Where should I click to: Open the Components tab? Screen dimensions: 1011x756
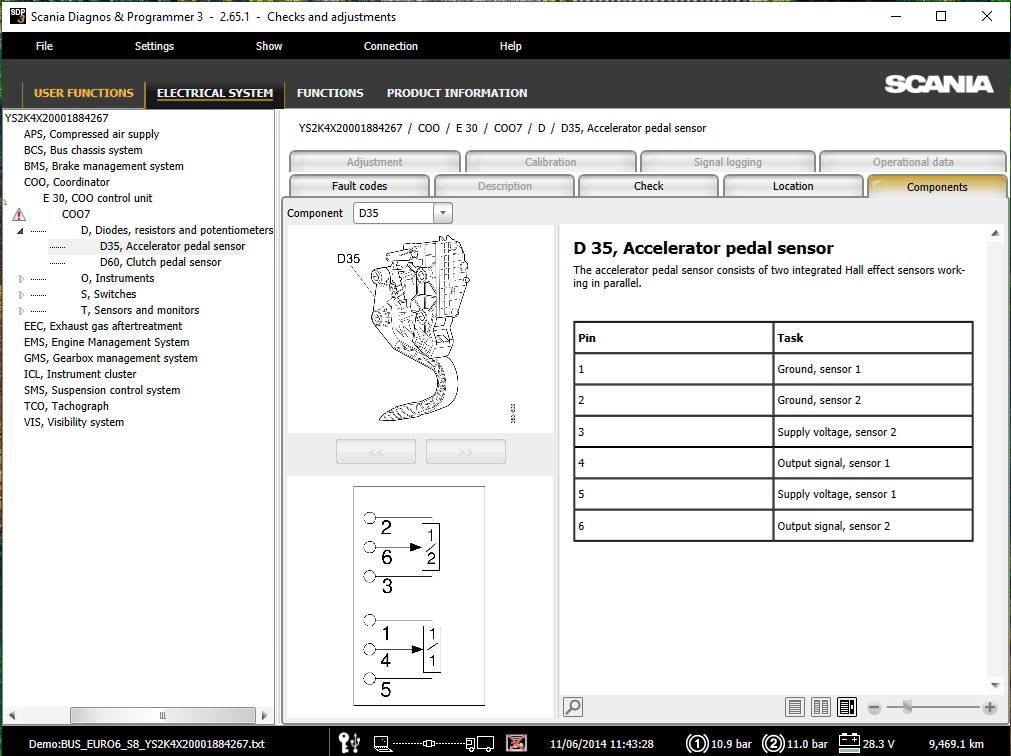[937, 186]
